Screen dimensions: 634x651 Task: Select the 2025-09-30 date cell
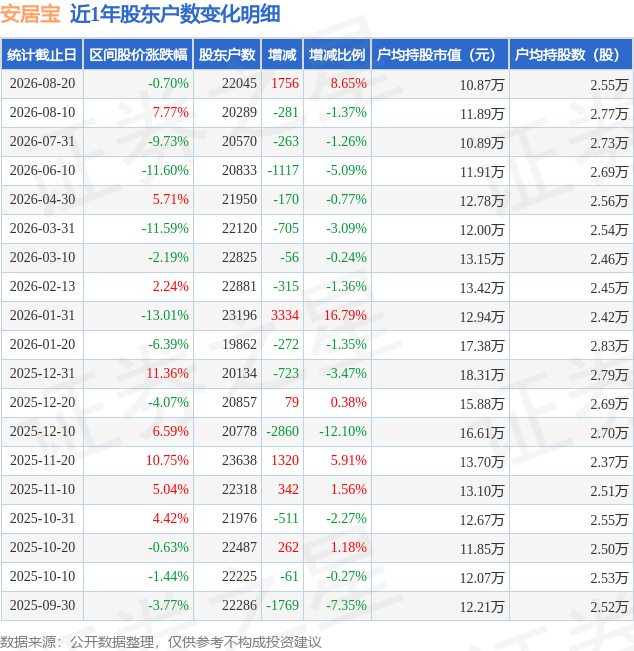[x=42, y=605]
